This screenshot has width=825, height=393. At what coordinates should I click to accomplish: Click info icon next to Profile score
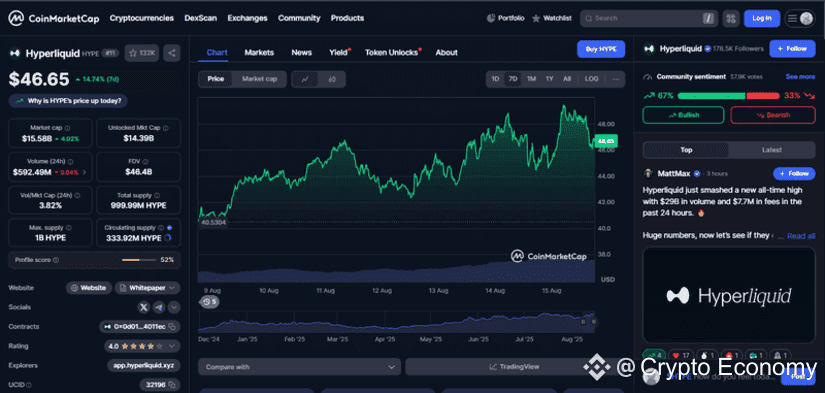tap(56, 260)
